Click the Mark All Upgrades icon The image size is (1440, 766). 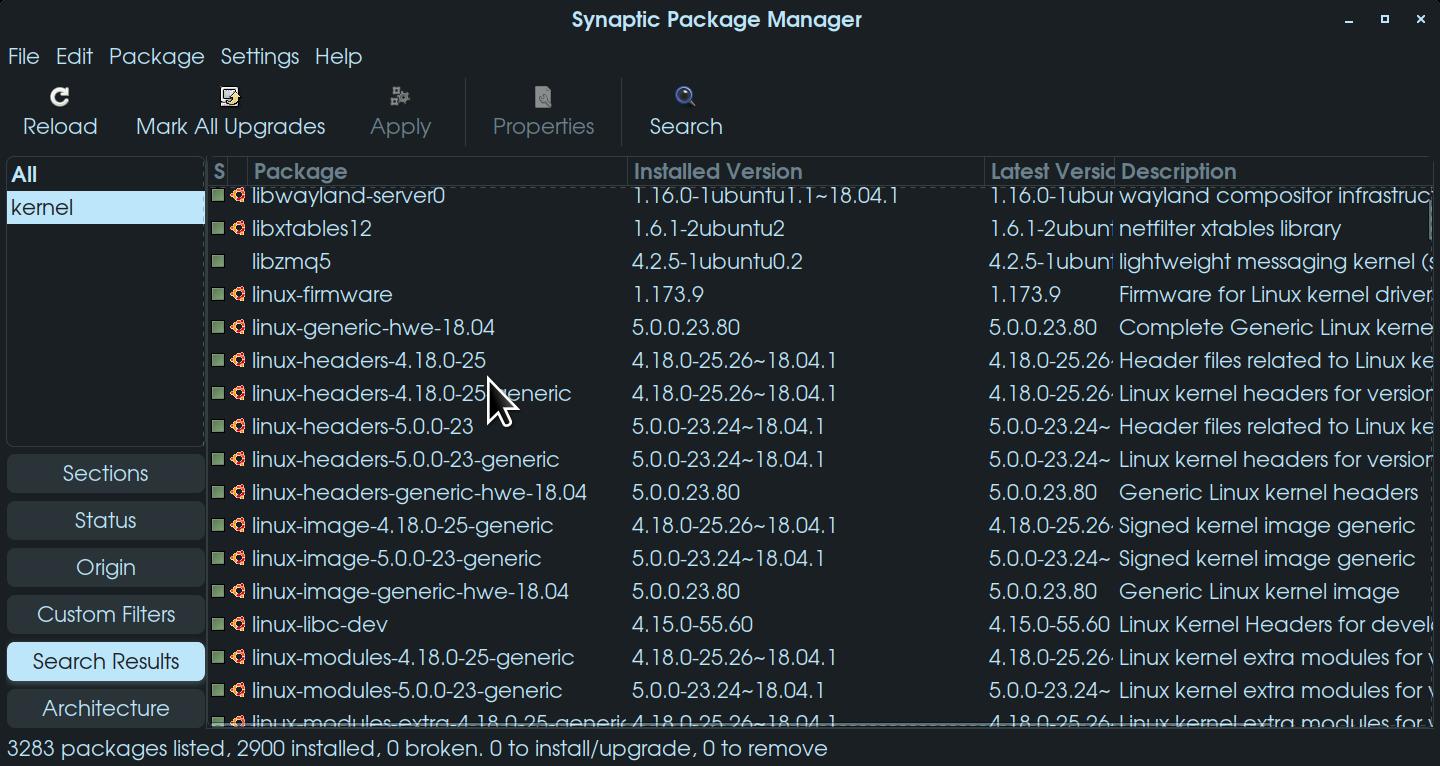pyautogui.click(x=230, y=97)
